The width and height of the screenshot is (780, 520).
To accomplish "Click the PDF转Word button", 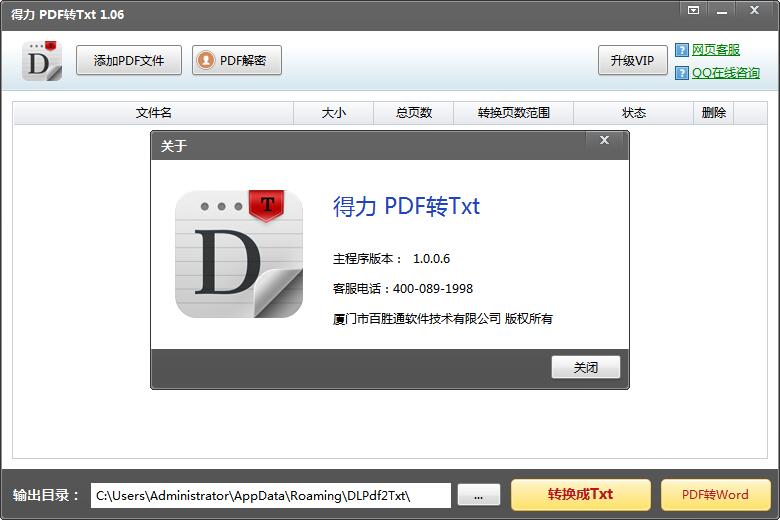I will (x=715, y=495).
